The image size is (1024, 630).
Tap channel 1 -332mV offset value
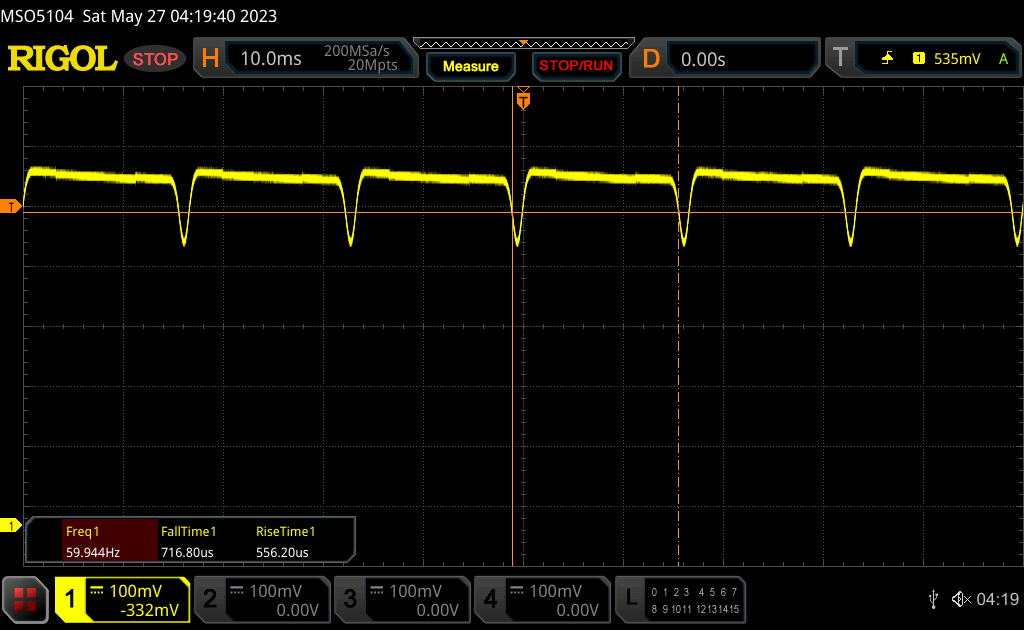click(x=150, y=610)
